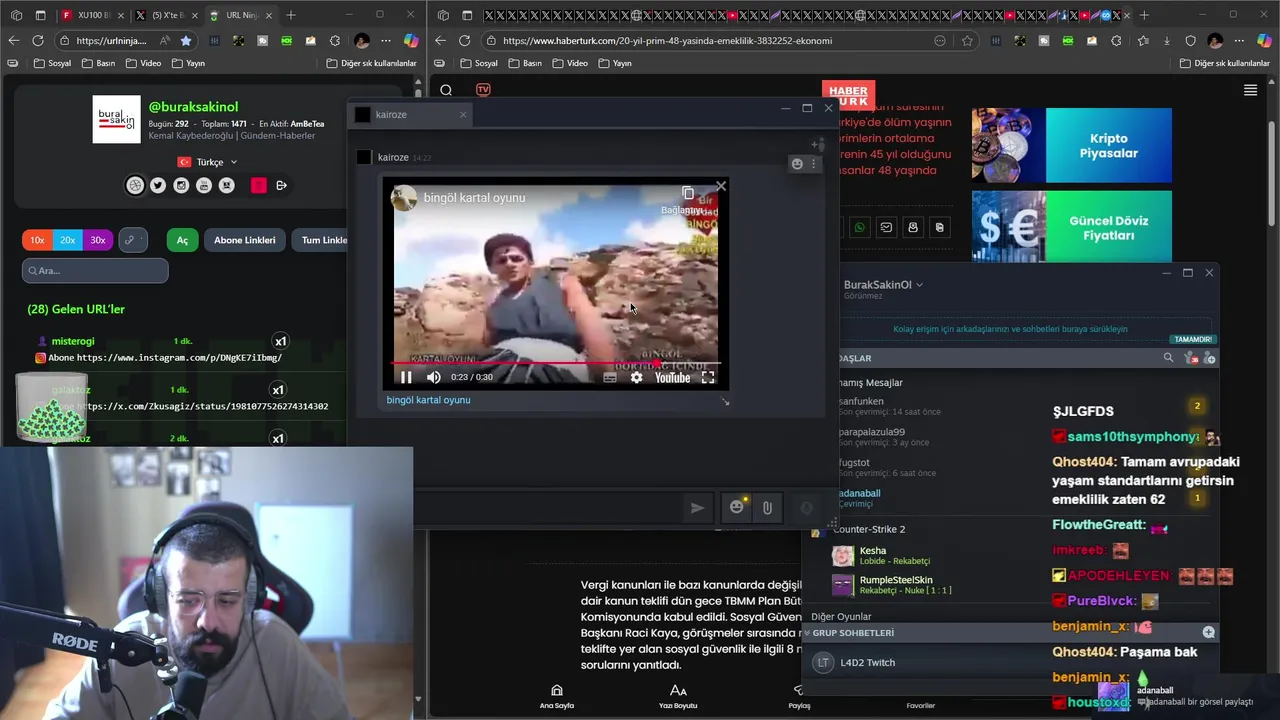The height and width of the screenshot is (720, 1280).
Task: Open Haberturk hamburger menu
Action: point(1250,90)
